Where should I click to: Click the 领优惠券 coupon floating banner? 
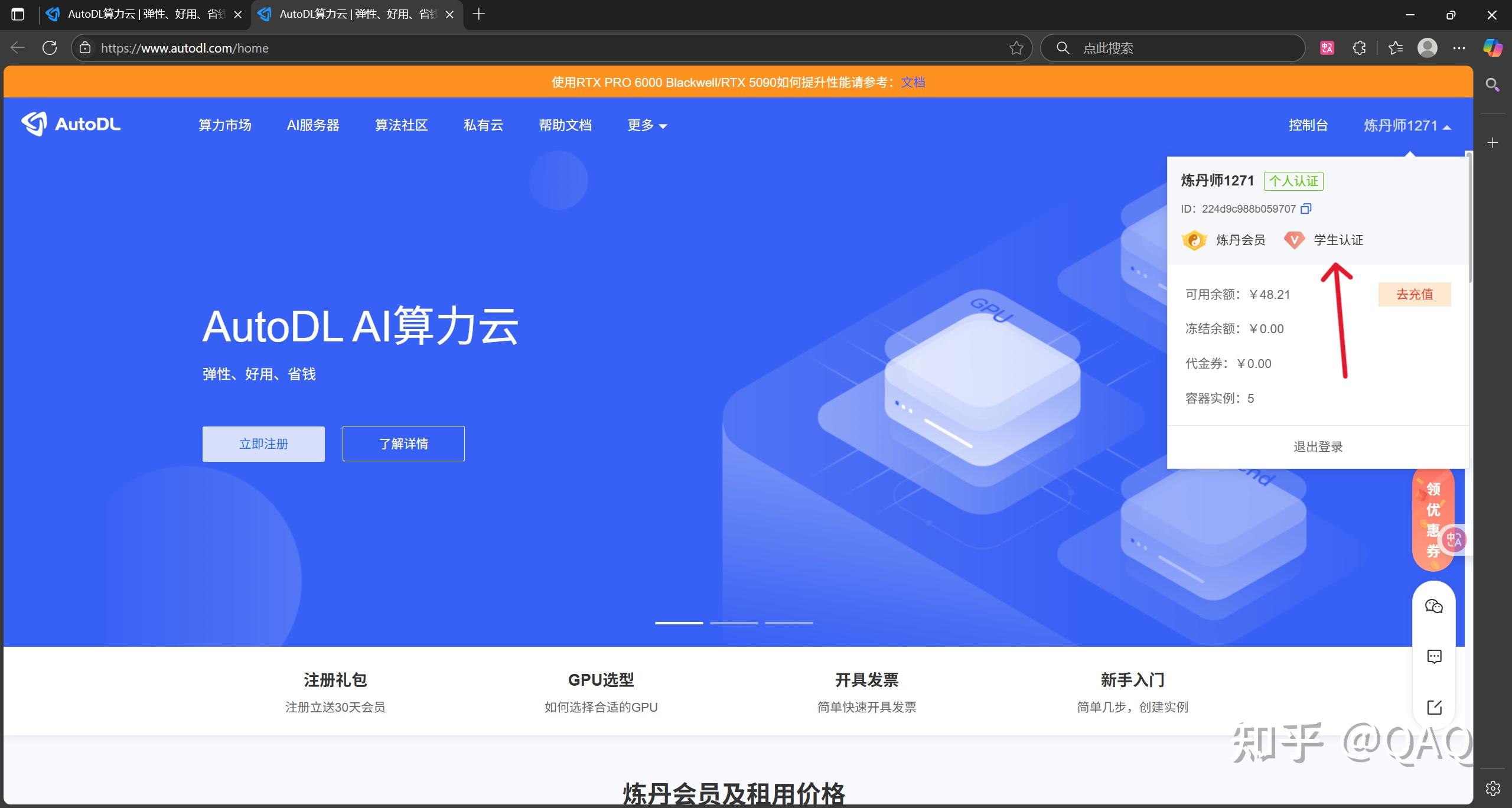pyautogui.click(x=1433, y=517)
